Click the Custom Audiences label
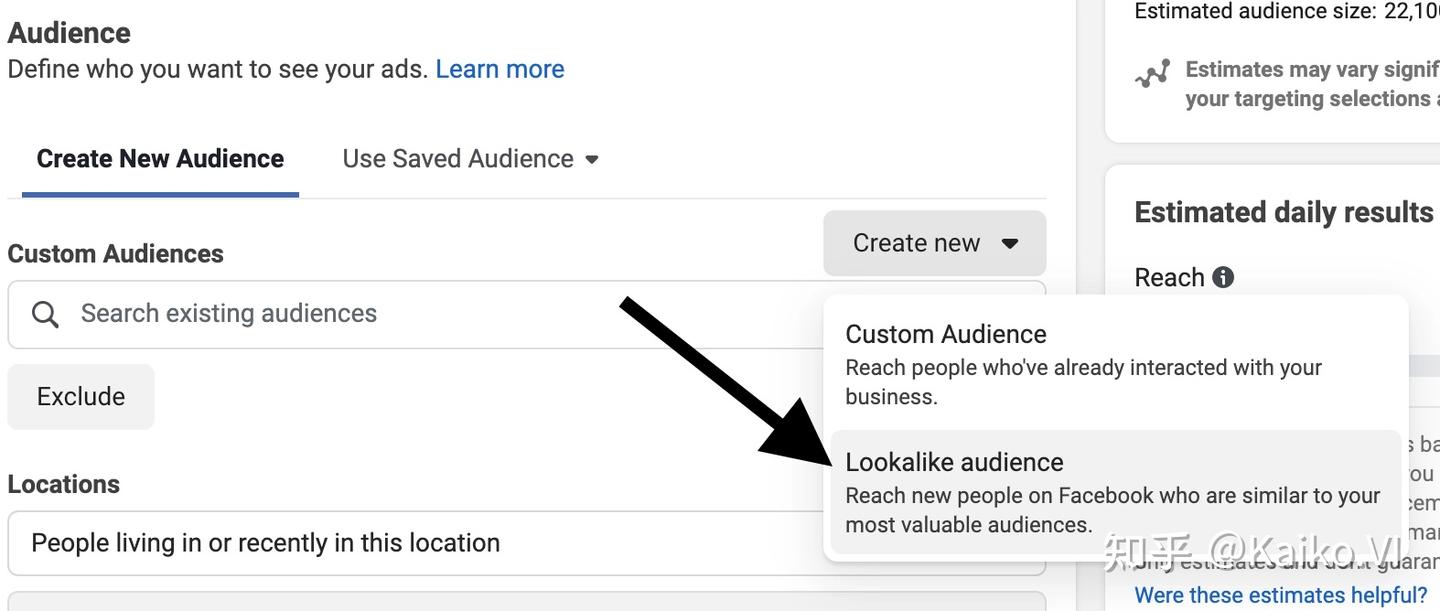The height and width of the screenshot is (611, 1440). pyautogui.click(x=115, y=254)
